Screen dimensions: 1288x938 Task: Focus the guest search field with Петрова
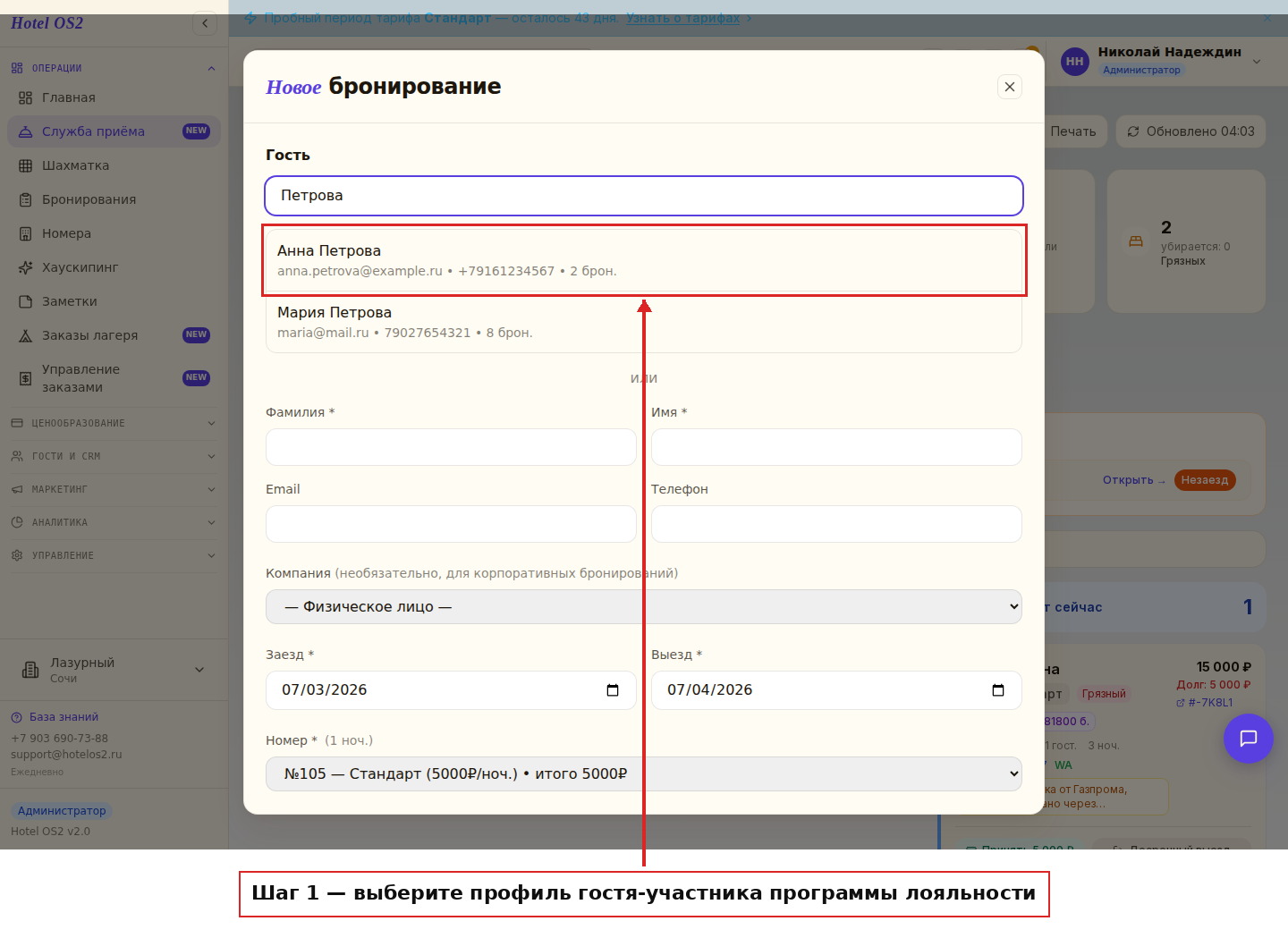[x=644, y=196]
